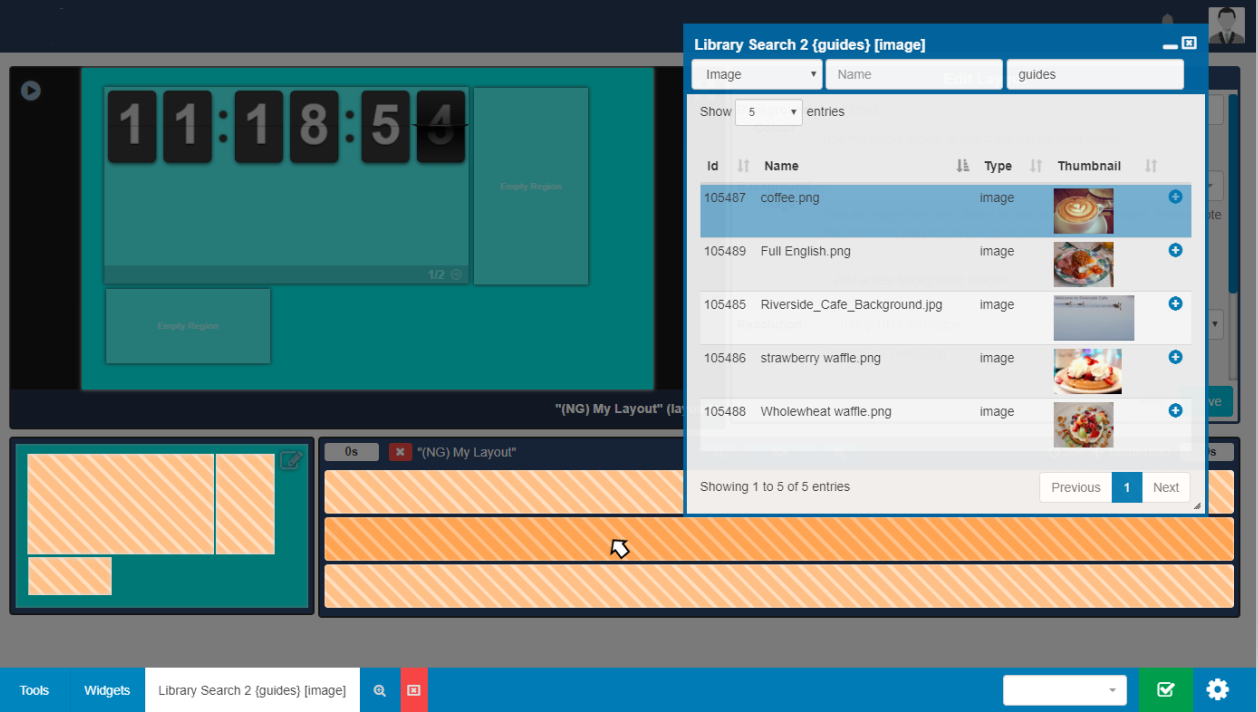Screen dimensions: 1258x712
Task: Click the green checkmark button in toolbar
Action: coord(1165,689)
